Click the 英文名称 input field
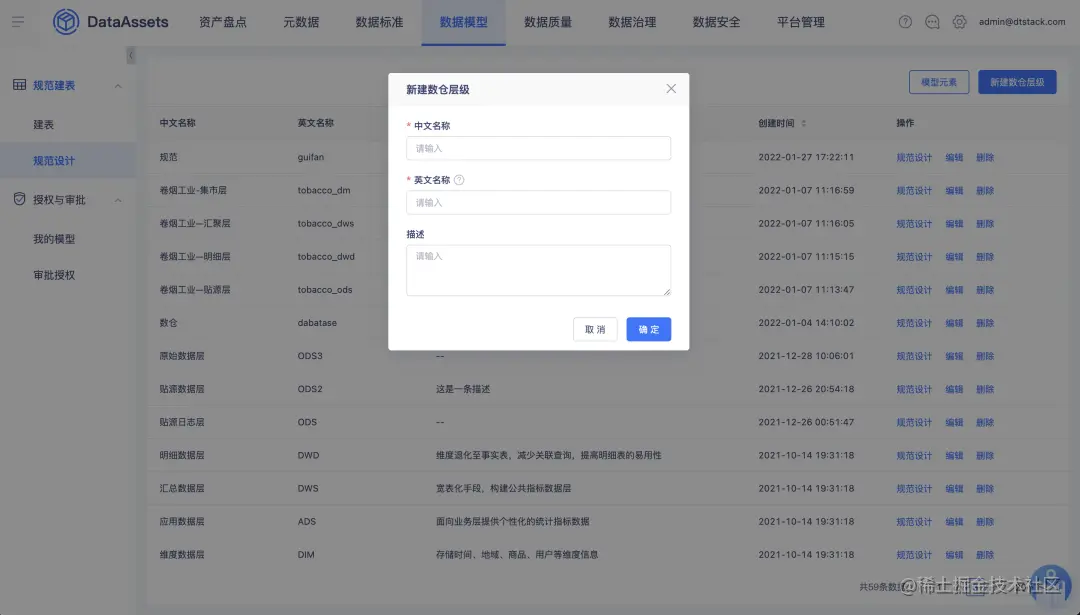This screenshot has width=1080, height=615. 539,202
